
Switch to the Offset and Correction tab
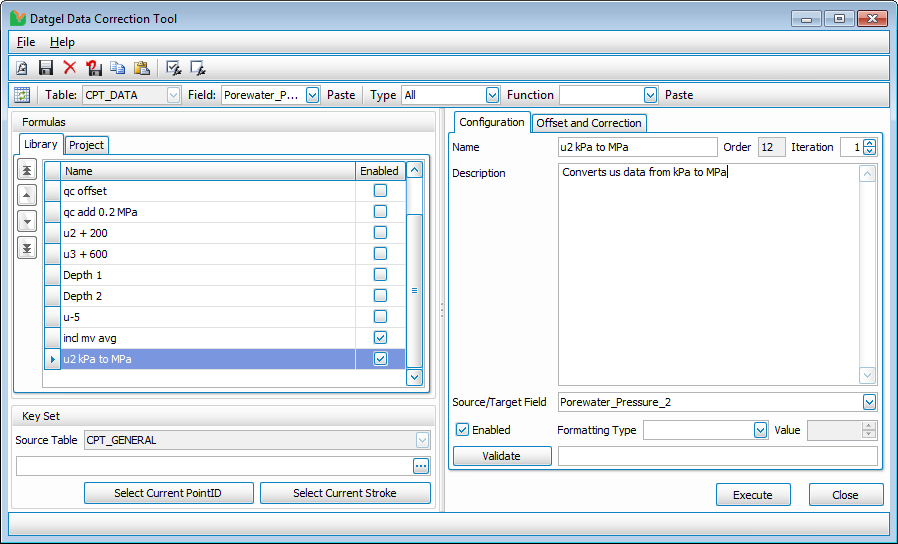coord(589,123)
